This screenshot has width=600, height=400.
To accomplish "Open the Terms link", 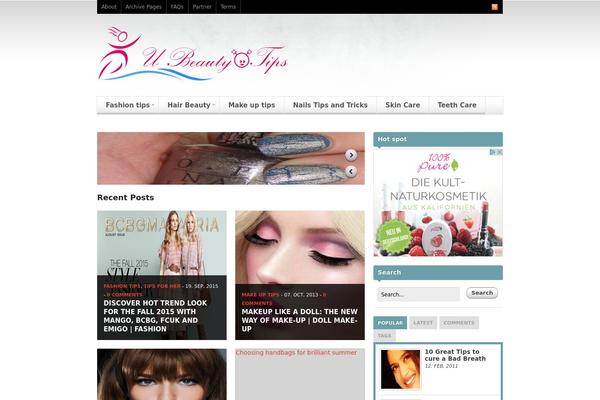I will (x=228, y=7).
